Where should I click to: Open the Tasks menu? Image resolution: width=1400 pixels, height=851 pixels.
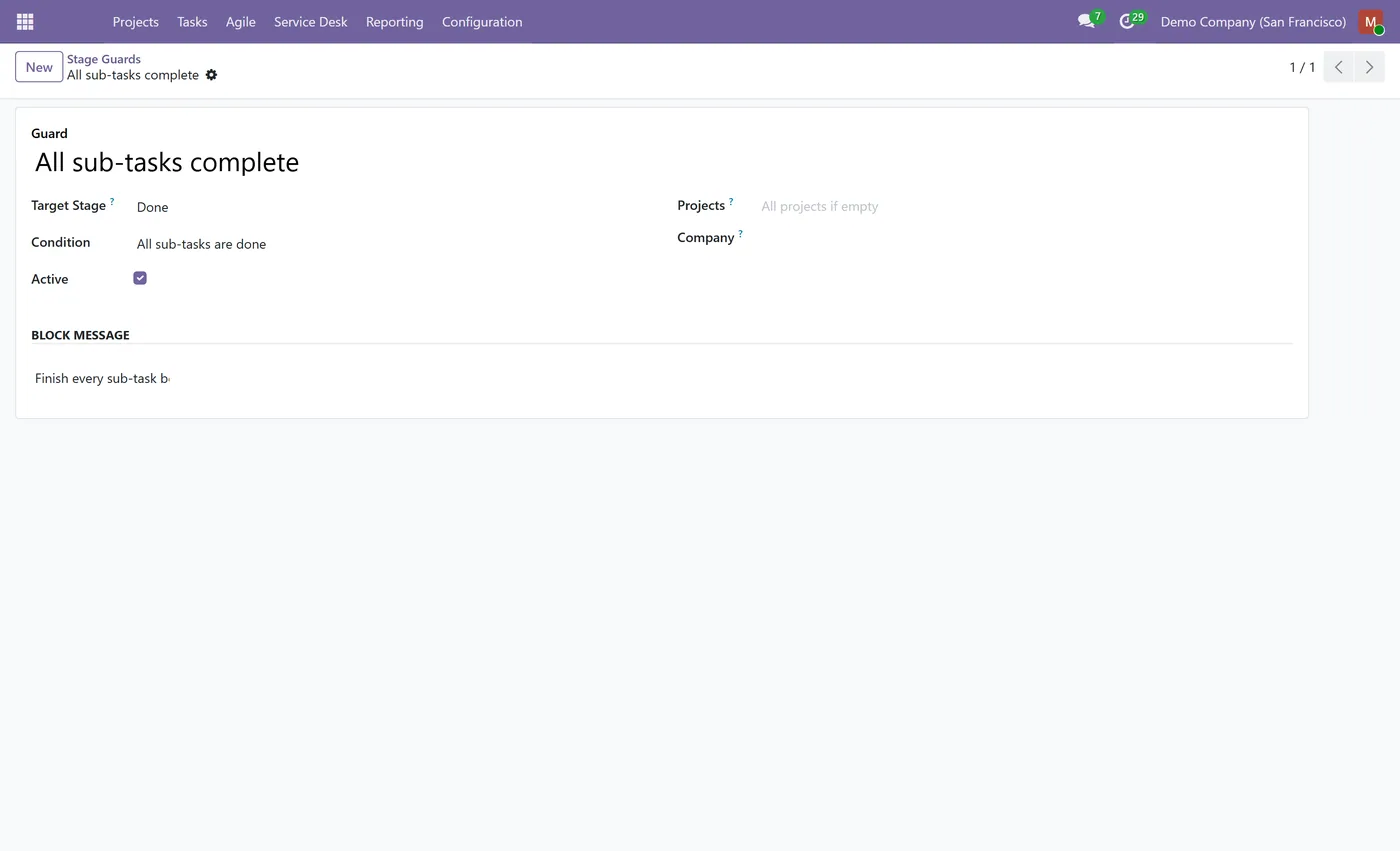pyautogui.click(x=192, y=22)
